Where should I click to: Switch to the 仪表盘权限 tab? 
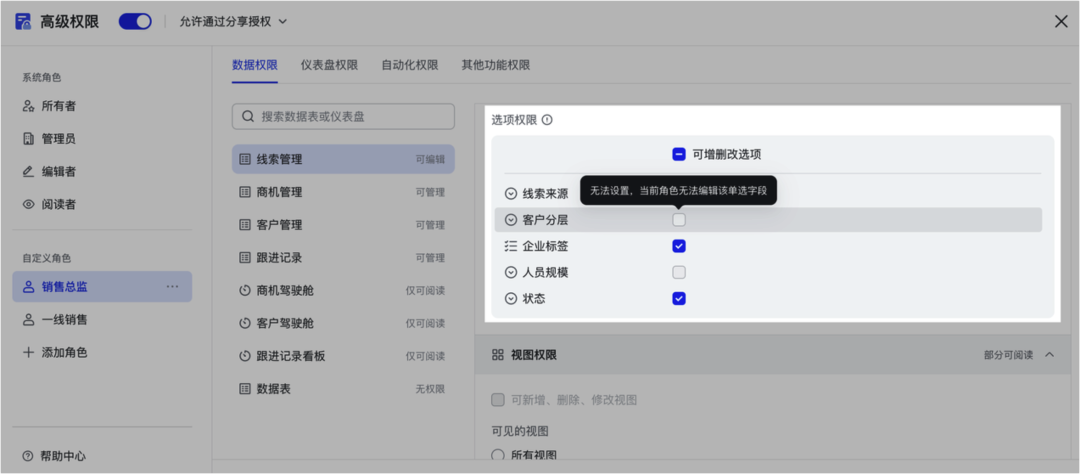click(x=329, y=65)
